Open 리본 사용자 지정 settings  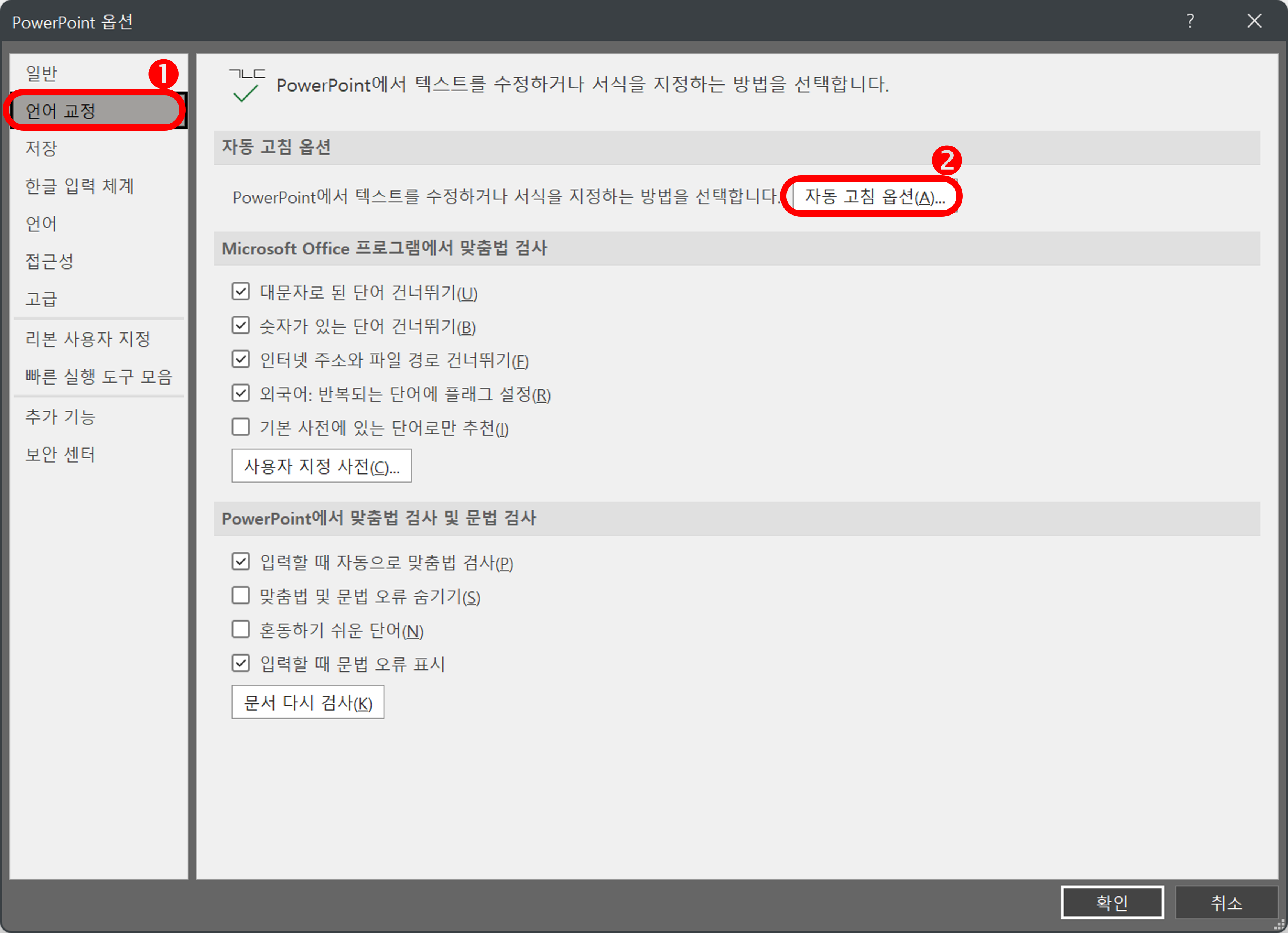point(88,339)
